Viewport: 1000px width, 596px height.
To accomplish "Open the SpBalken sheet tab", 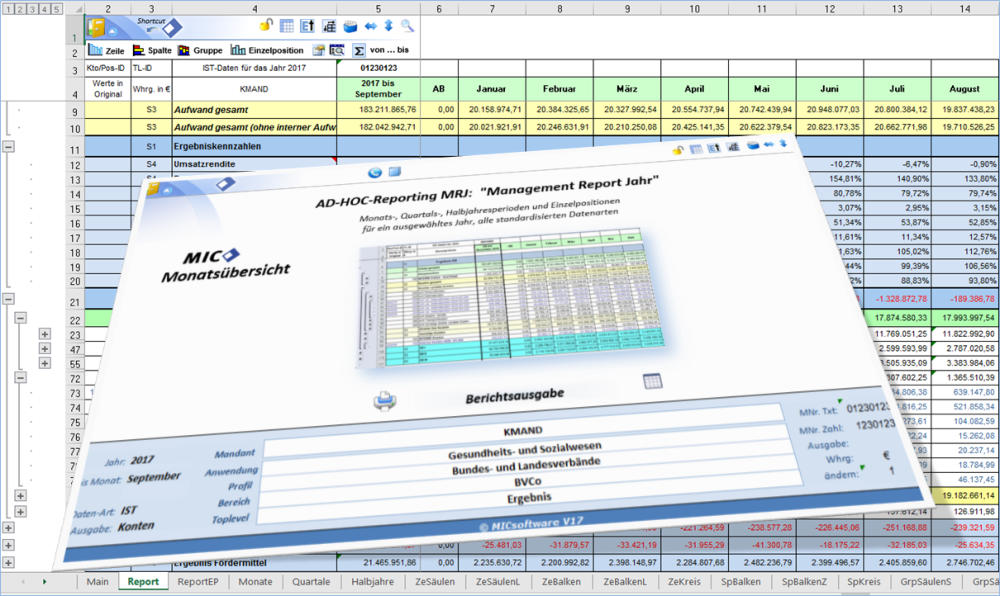I will click(741, 581).
